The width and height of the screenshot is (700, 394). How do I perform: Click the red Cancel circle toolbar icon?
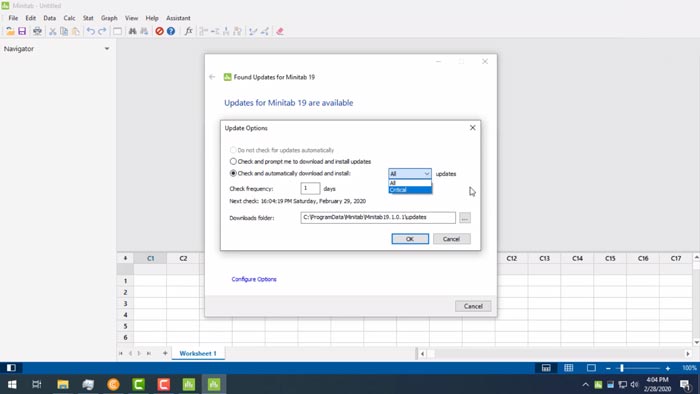point(159,31)
